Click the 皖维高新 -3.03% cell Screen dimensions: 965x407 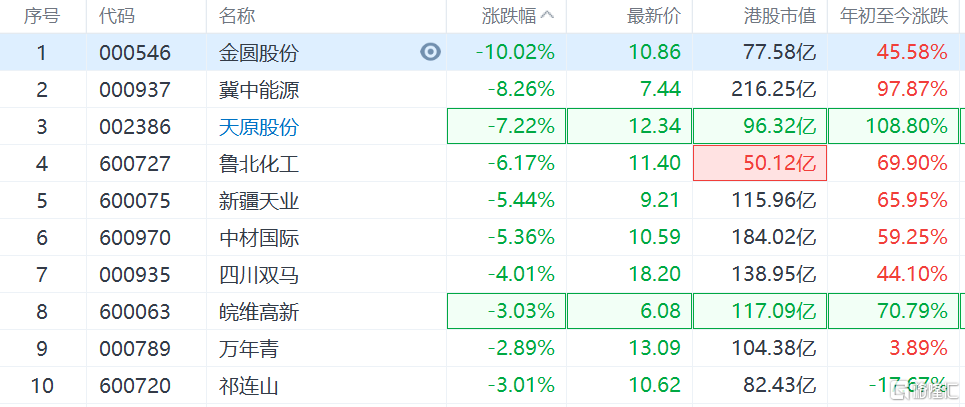[x=507, y=312]
